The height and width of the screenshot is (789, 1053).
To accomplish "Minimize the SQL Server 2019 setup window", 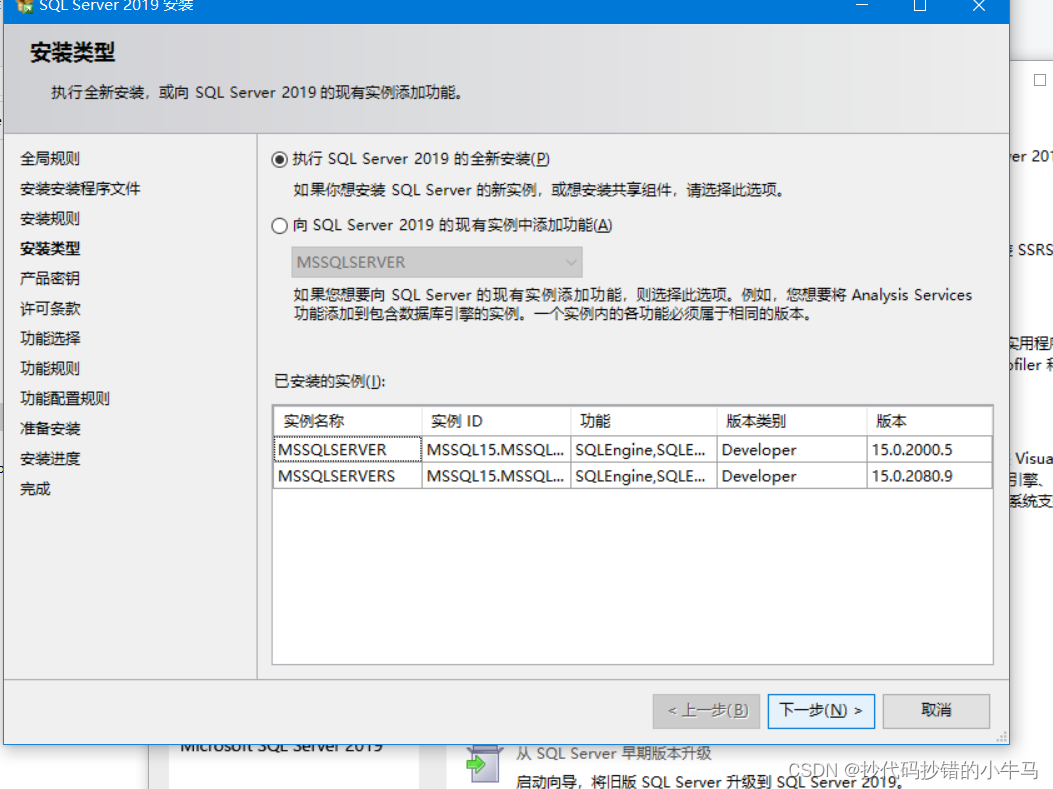I will tap(862, 5).
